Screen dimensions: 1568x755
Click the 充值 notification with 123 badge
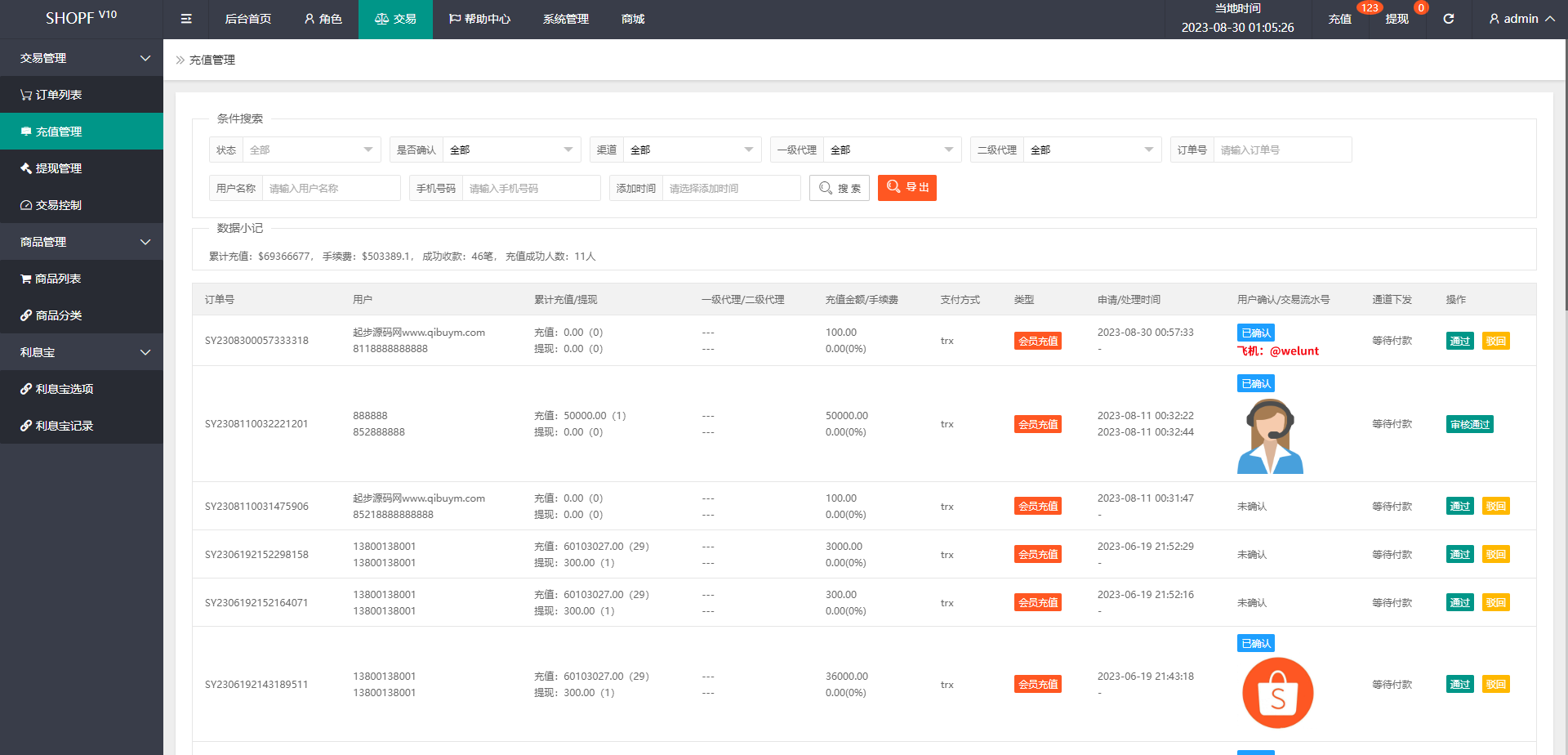pos(1339,19)
